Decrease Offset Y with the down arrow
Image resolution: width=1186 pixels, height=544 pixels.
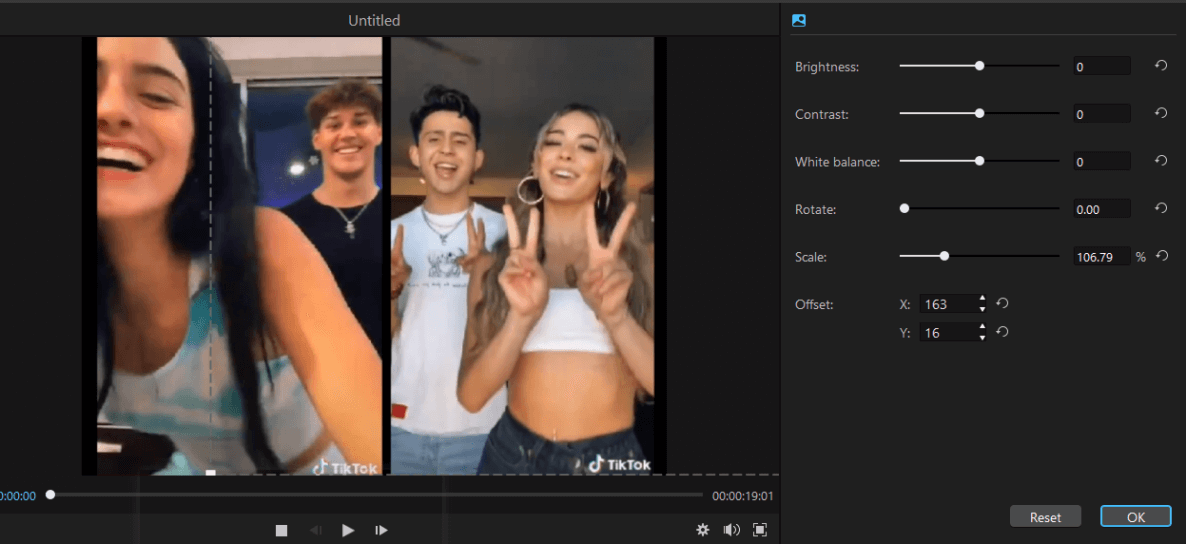click(982, 337)
